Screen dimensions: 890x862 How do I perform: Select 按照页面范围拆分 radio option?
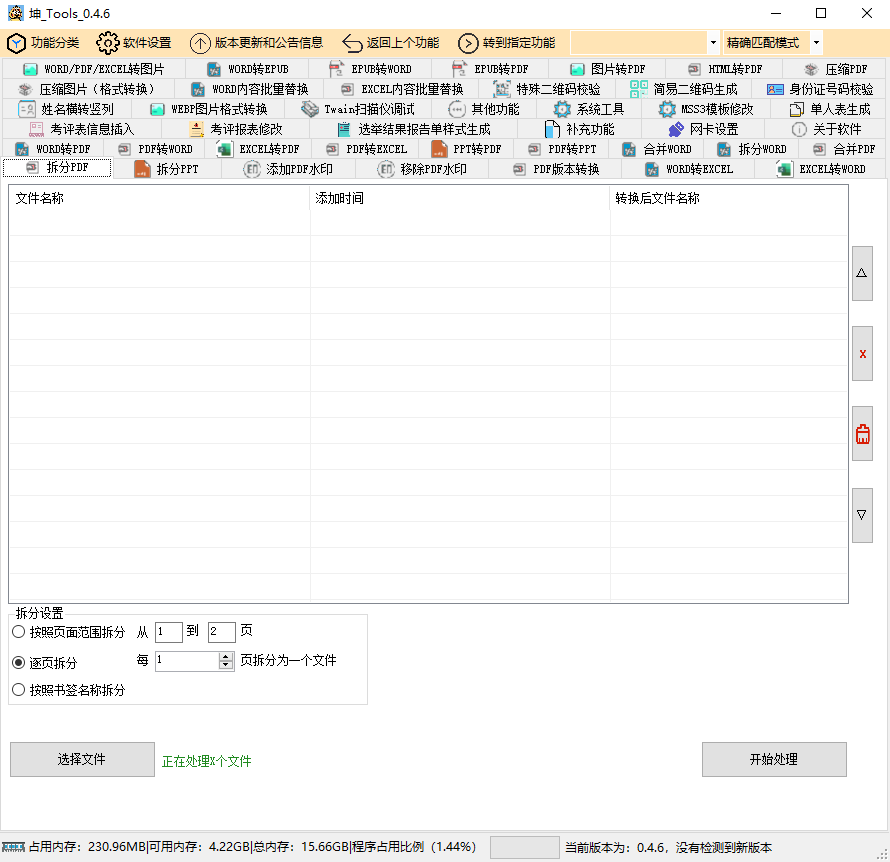(19, 632)
